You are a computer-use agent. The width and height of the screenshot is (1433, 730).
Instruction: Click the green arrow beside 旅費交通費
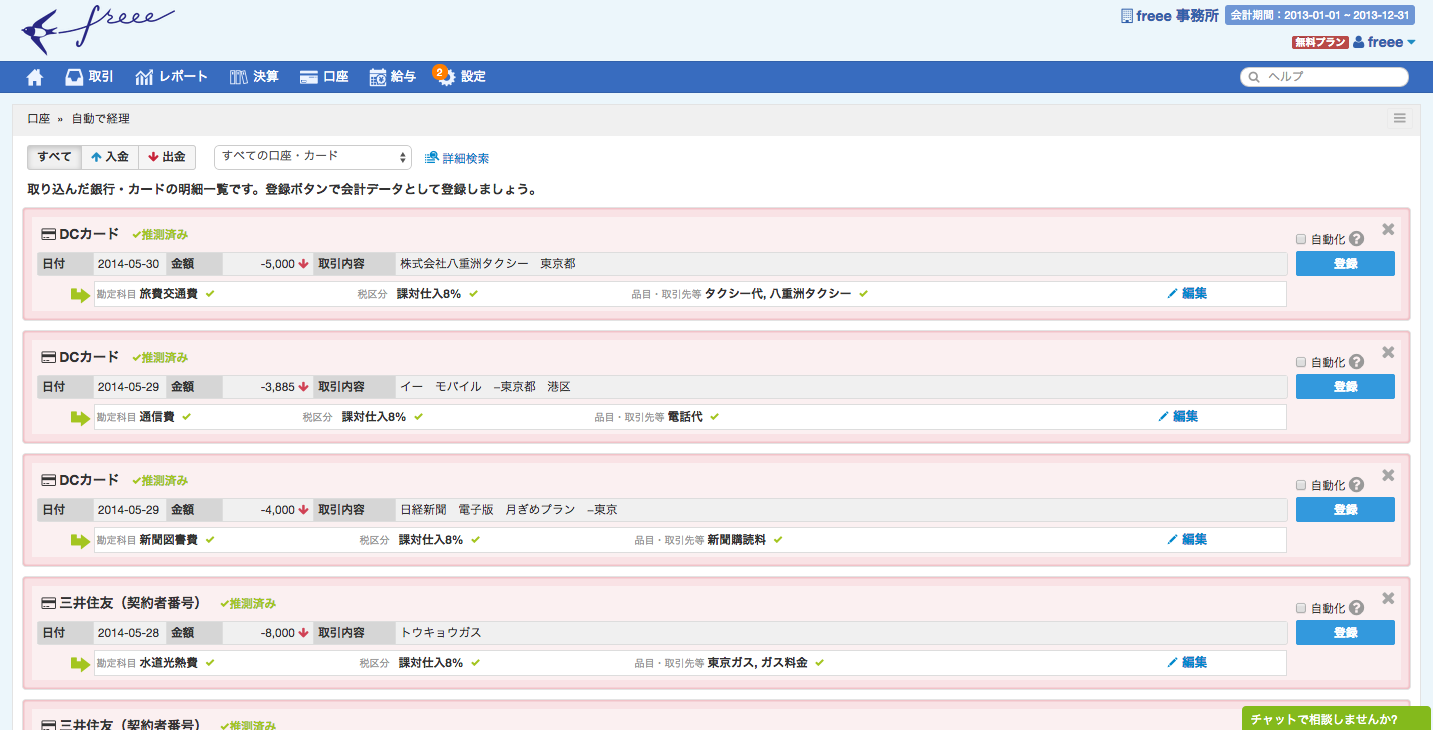point(80,294)
